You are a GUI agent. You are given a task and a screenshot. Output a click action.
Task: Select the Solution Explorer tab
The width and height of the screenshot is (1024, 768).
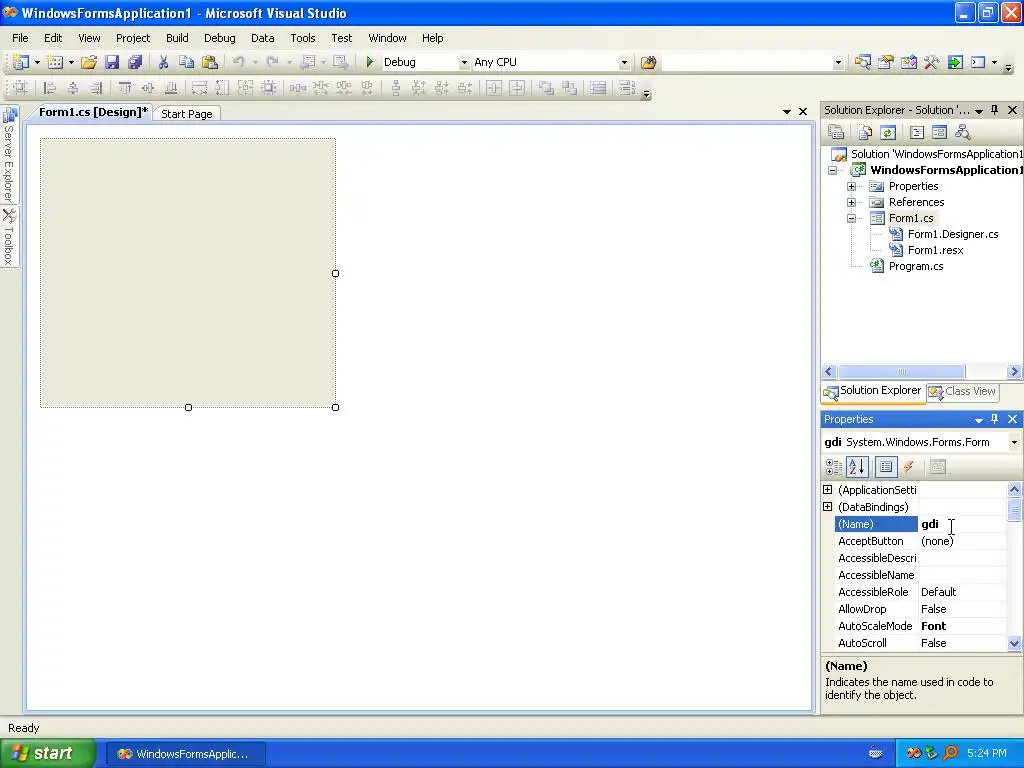coord(872,391)
